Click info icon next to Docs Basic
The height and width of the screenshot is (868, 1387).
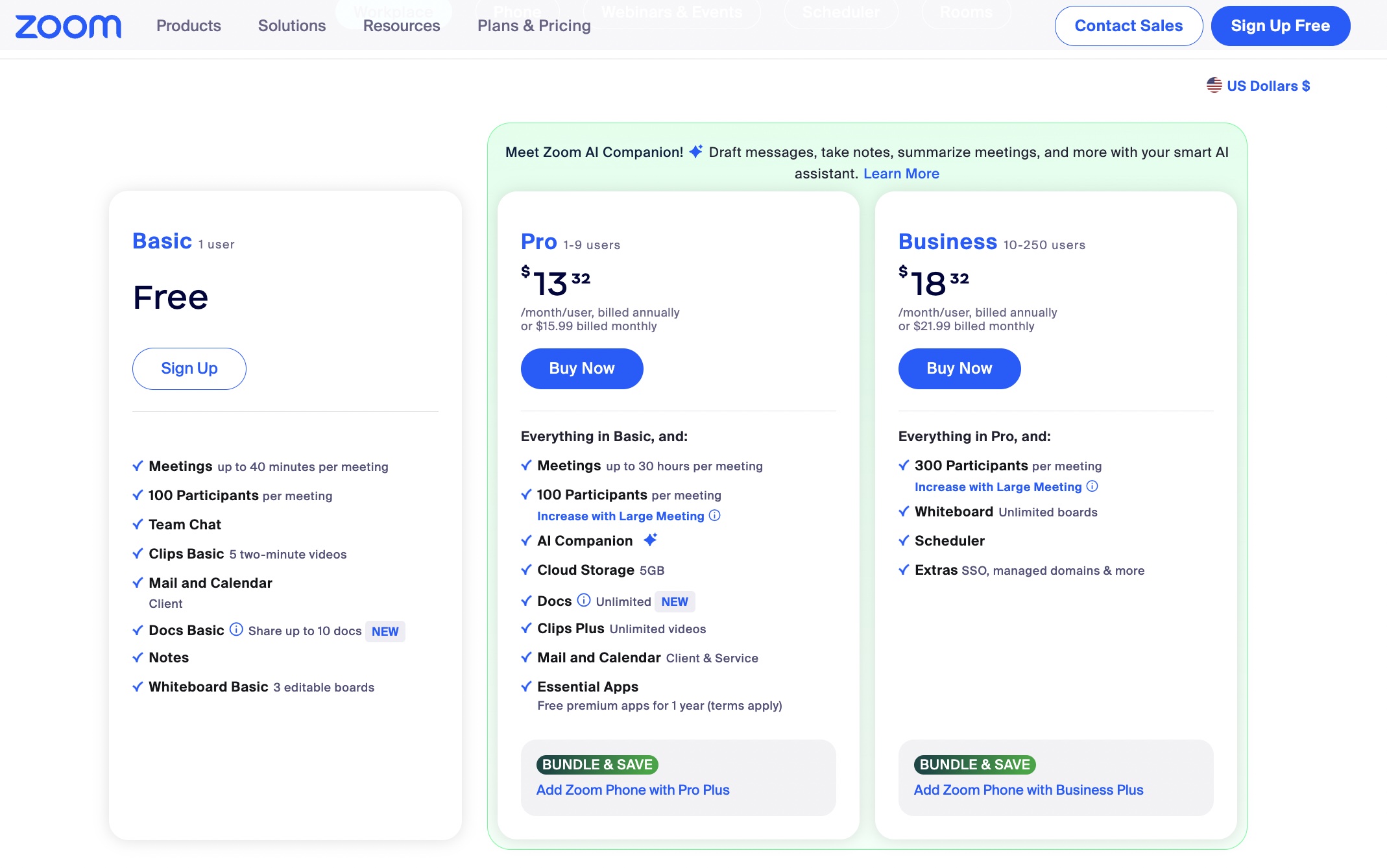(x=236, y=630)
